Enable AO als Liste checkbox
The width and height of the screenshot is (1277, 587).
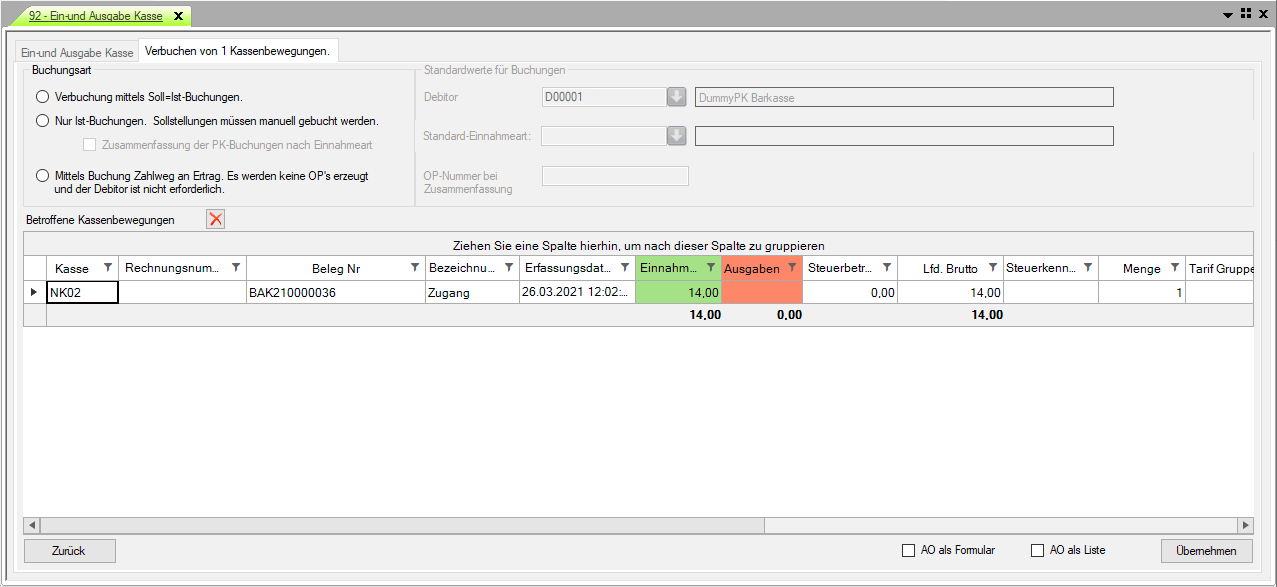coord(1037,550)
